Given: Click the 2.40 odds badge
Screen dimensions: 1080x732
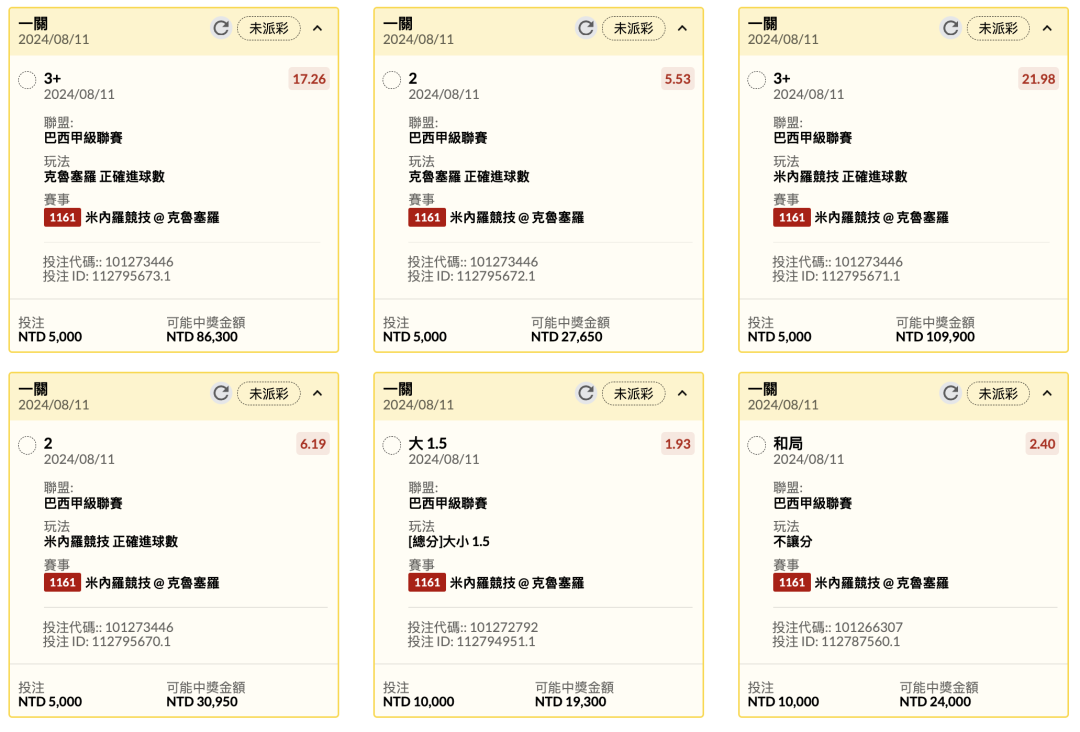Looking at the screenshot, I should 1042,444.
